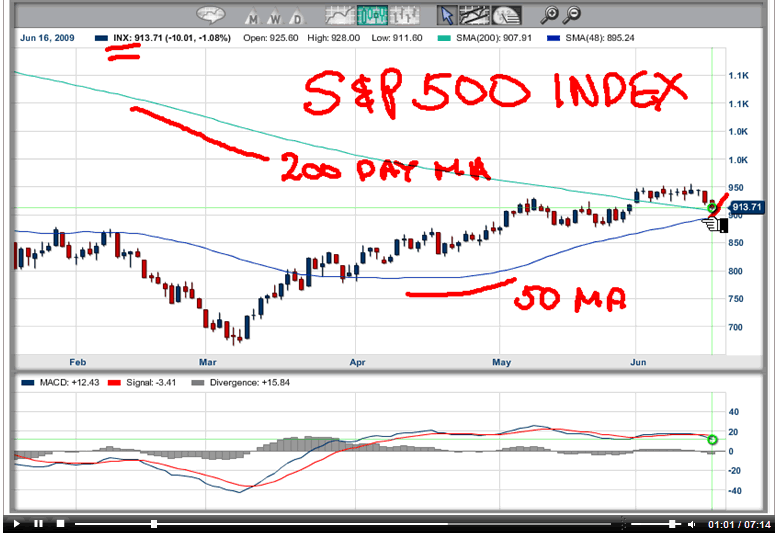Click the MACD: +12.43 label
Screen dimensions: 779x537
pyautogui.click(x=69, y=383)
